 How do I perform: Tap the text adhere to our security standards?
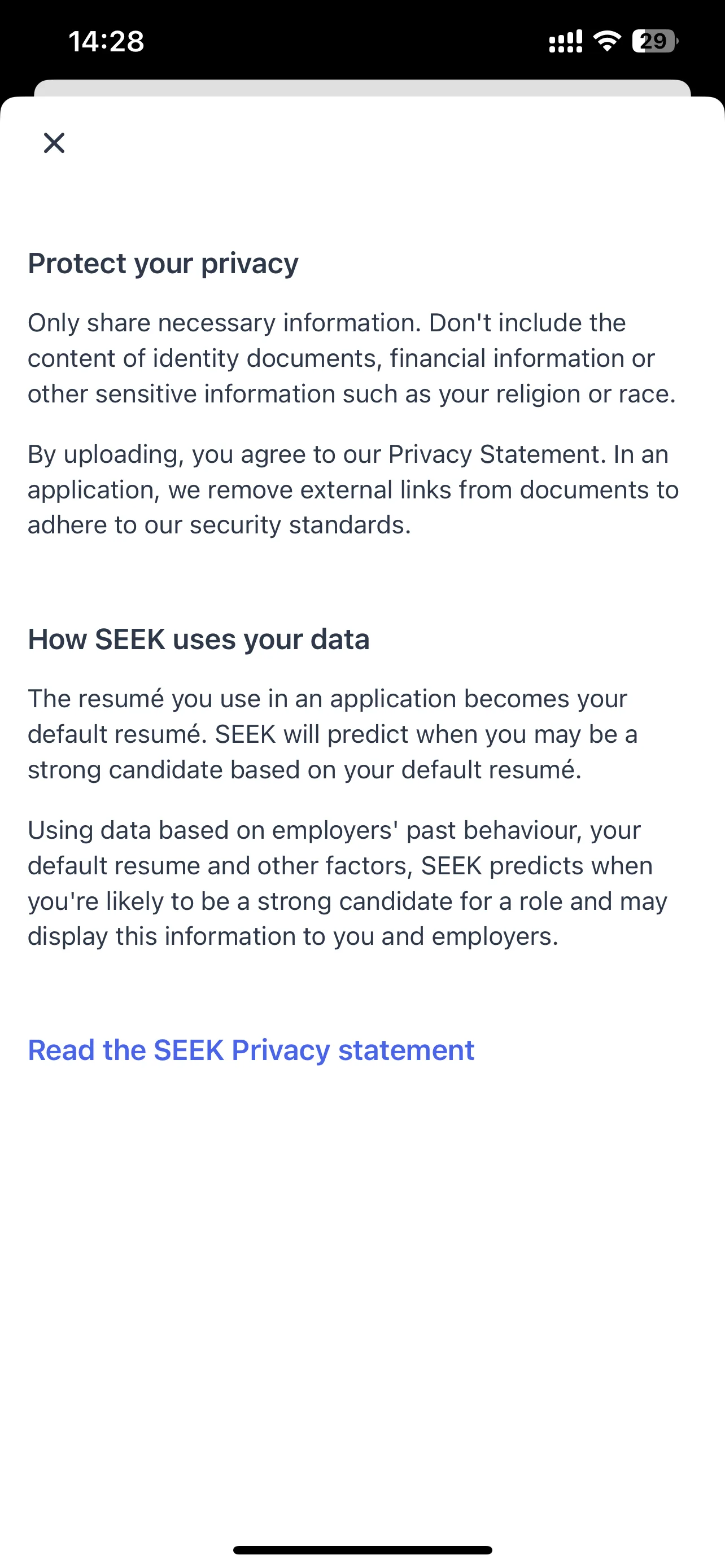coord(219,525)
